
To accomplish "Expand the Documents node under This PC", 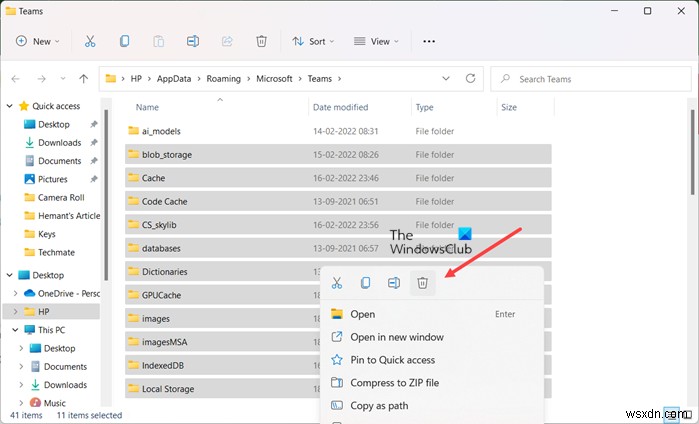I will [x=21, y=366].
